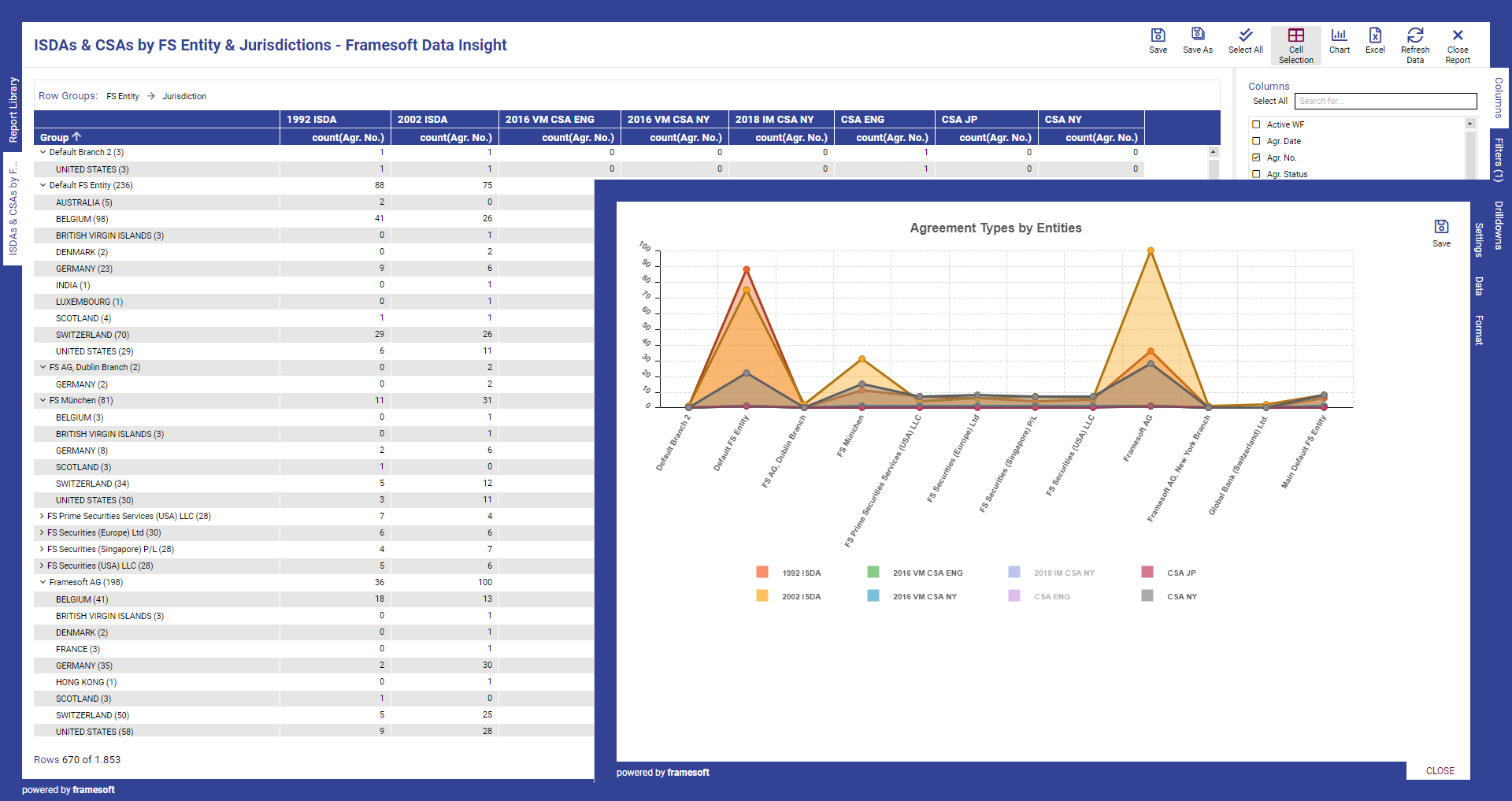The width and height of the screenshot is (1512, 801).
Task: Click the Select All columns link
Action: [1269, 101]
